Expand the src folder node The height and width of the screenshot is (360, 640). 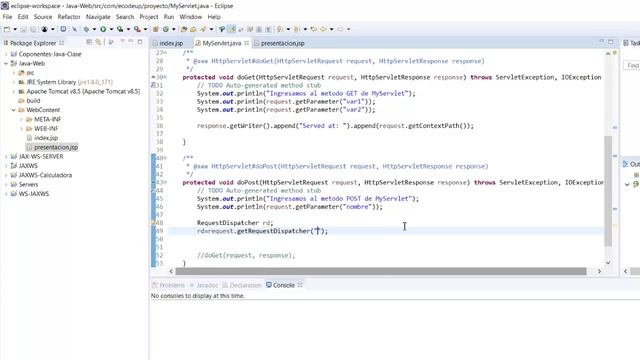tap(14, 73)
